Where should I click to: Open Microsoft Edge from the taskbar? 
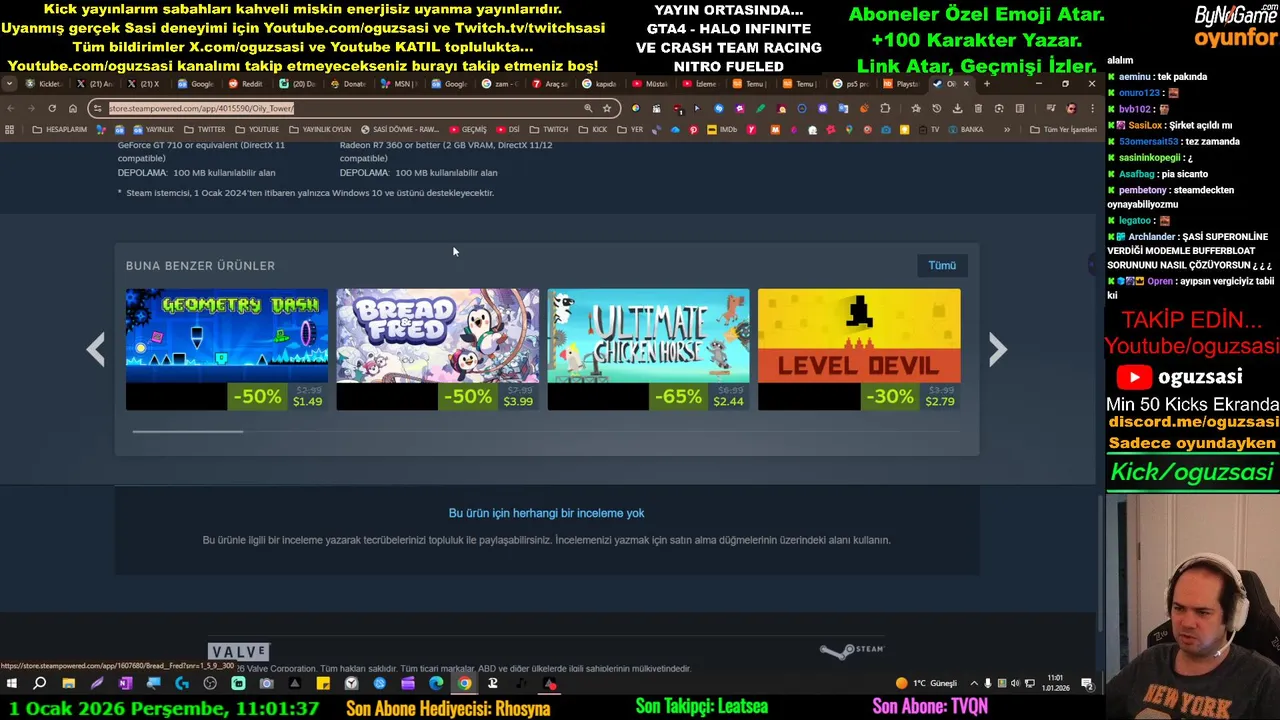[436, 684]
